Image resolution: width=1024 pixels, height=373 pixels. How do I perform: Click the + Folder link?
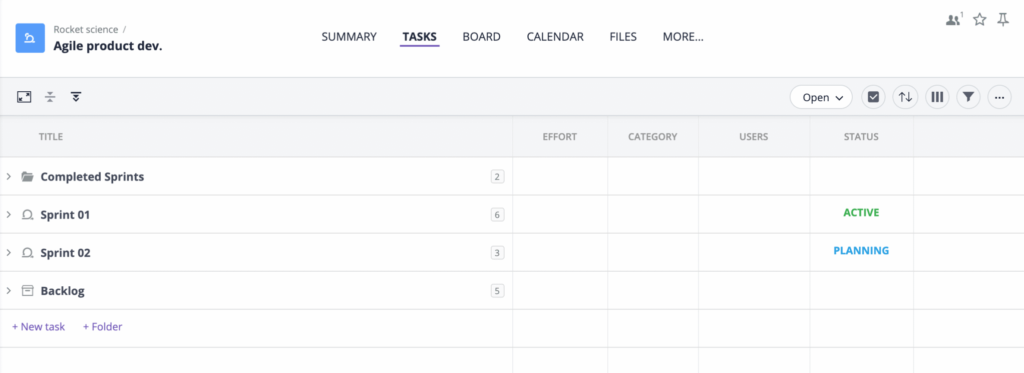tap(103, 327)
